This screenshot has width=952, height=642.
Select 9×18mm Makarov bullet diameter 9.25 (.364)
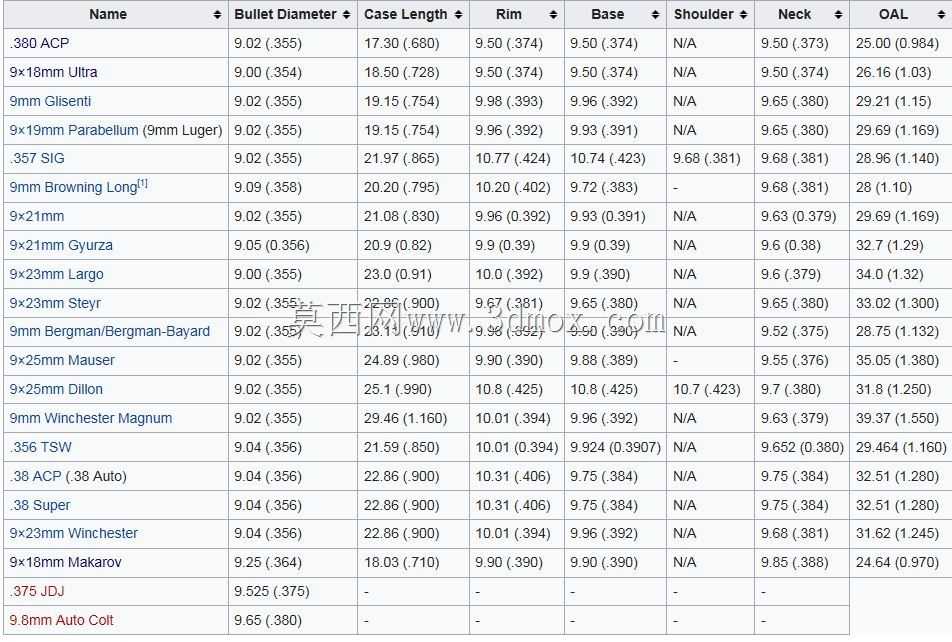pyautogui.click(x=268, y=562)
